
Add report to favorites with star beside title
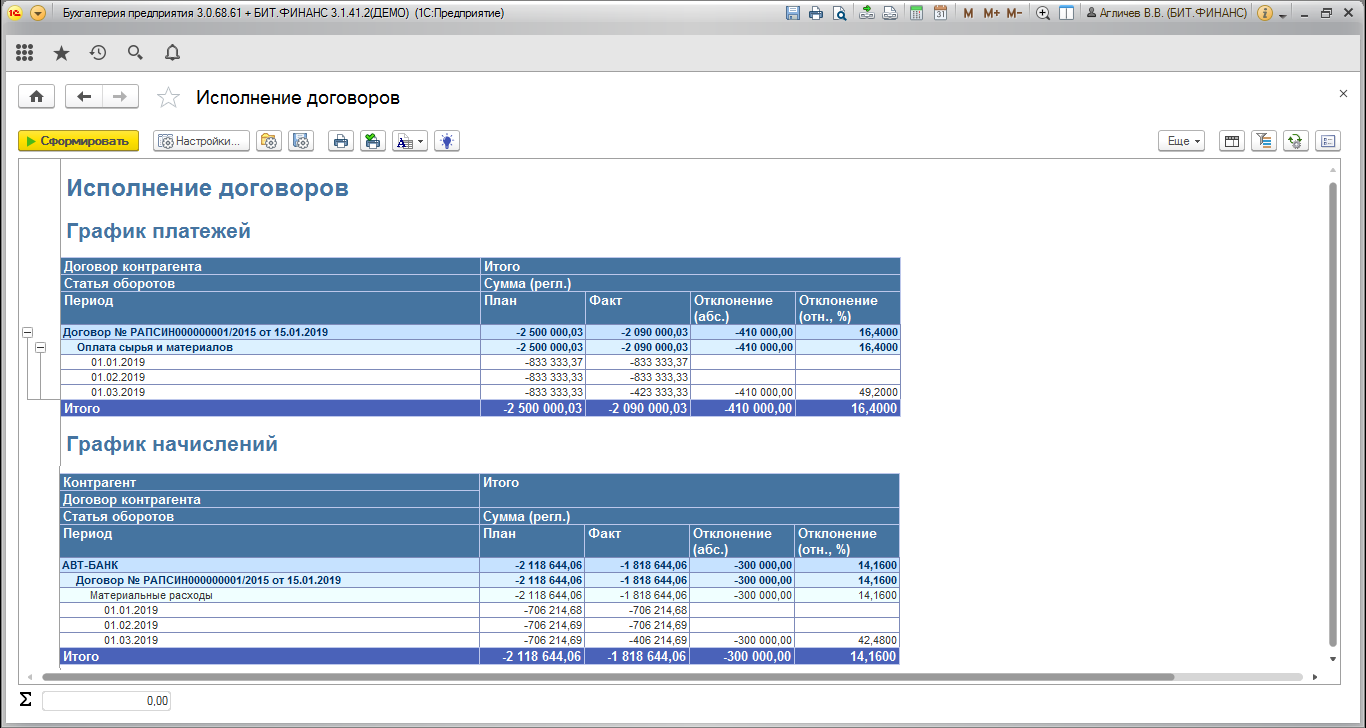pos(169,97)
